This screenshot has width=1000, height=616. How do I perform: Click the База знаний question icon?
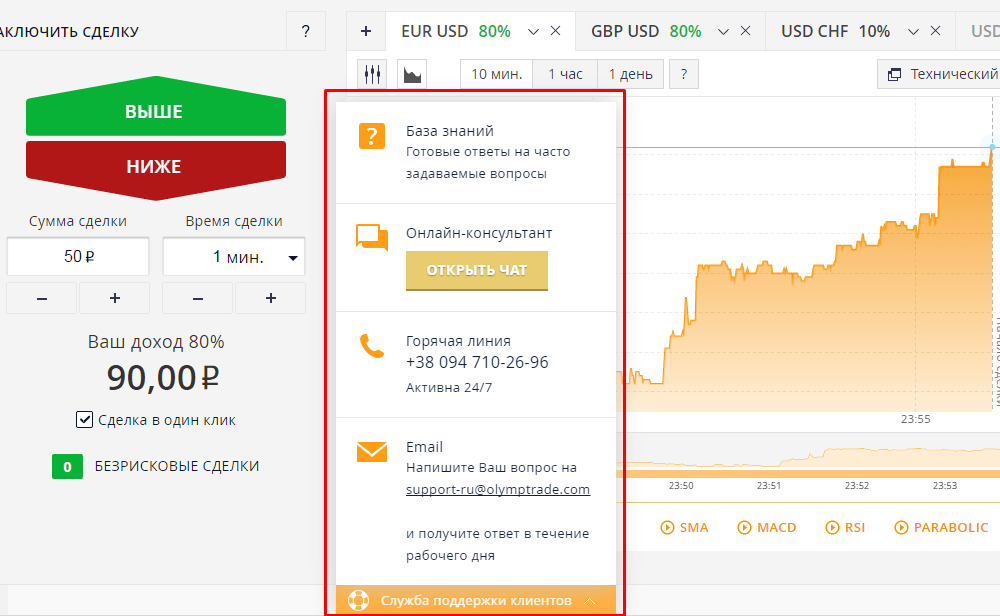[372, 136]
